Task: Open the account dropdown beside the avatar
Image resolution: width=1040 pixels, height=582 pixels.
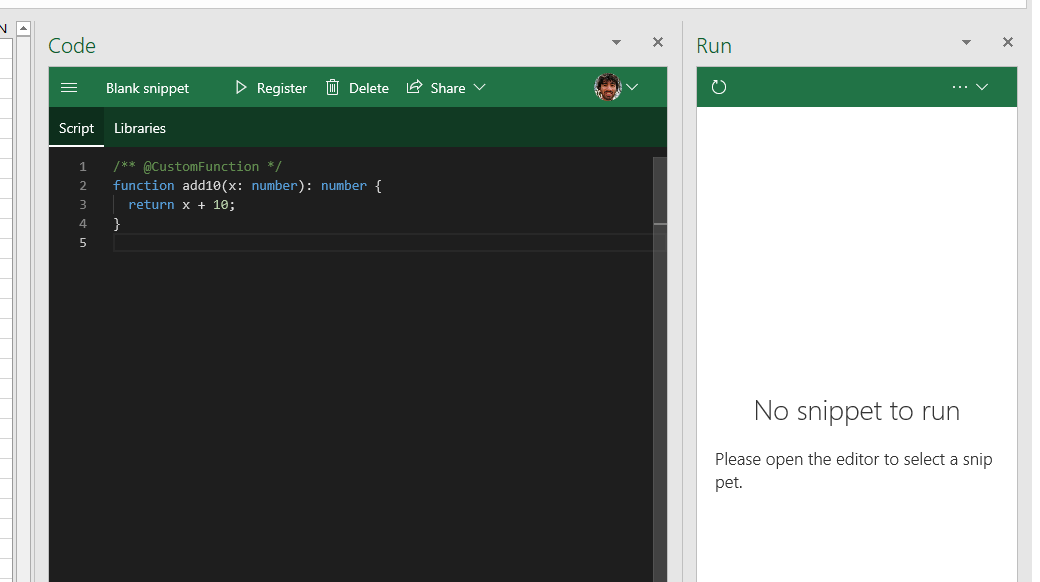Action: tap(633, 87)
